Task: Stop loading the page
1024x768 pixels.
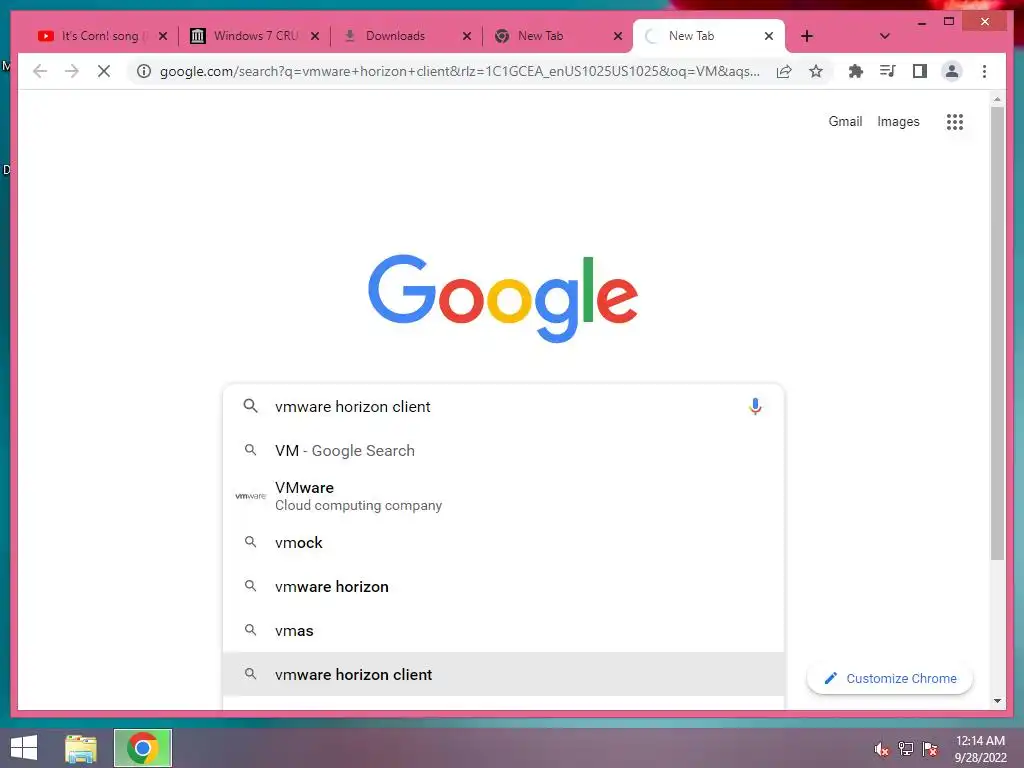Action: [x=104, y=71]
